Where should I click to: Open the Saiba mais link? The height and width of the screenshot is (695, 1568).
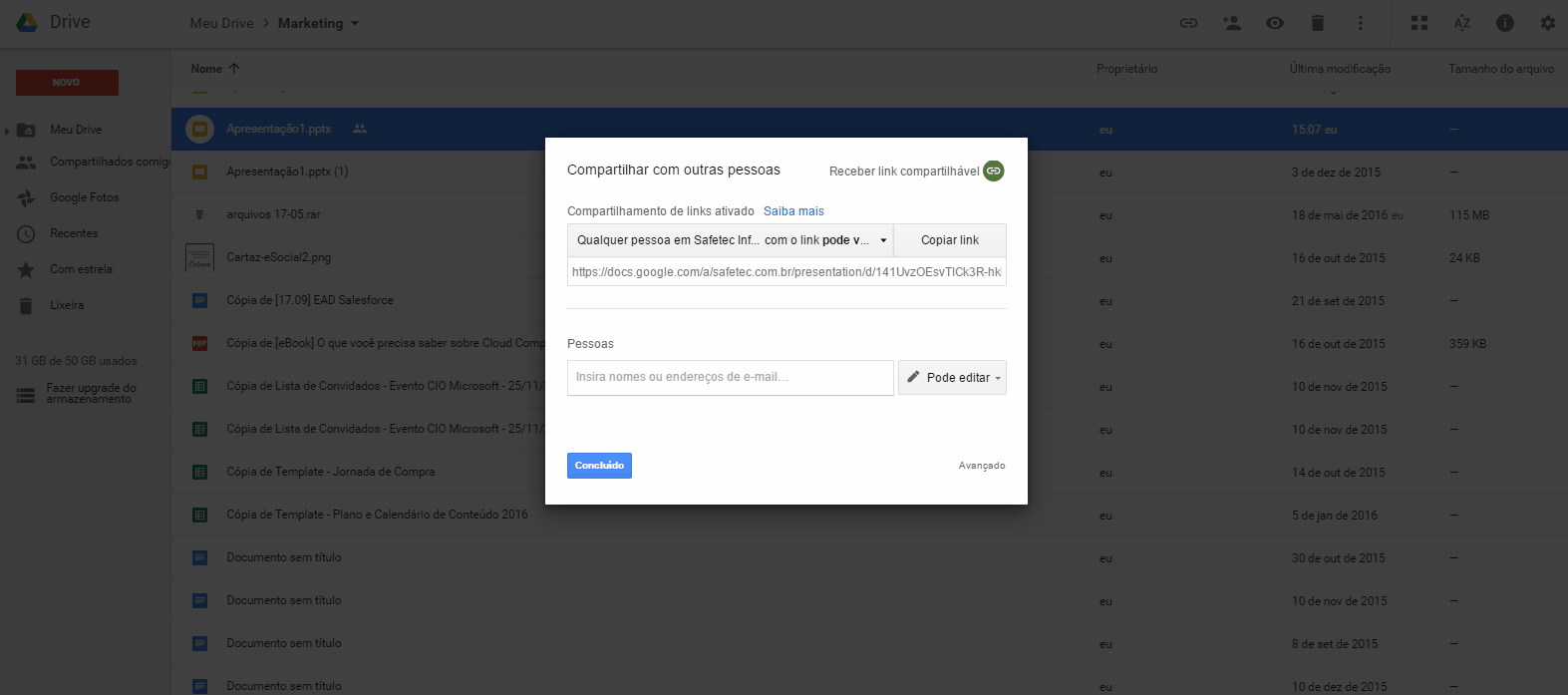click(x=793, y=211)
